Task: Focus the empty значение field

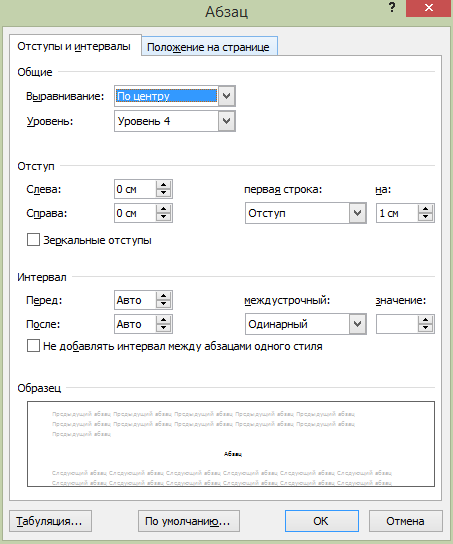Action: (x=398, y=324)
